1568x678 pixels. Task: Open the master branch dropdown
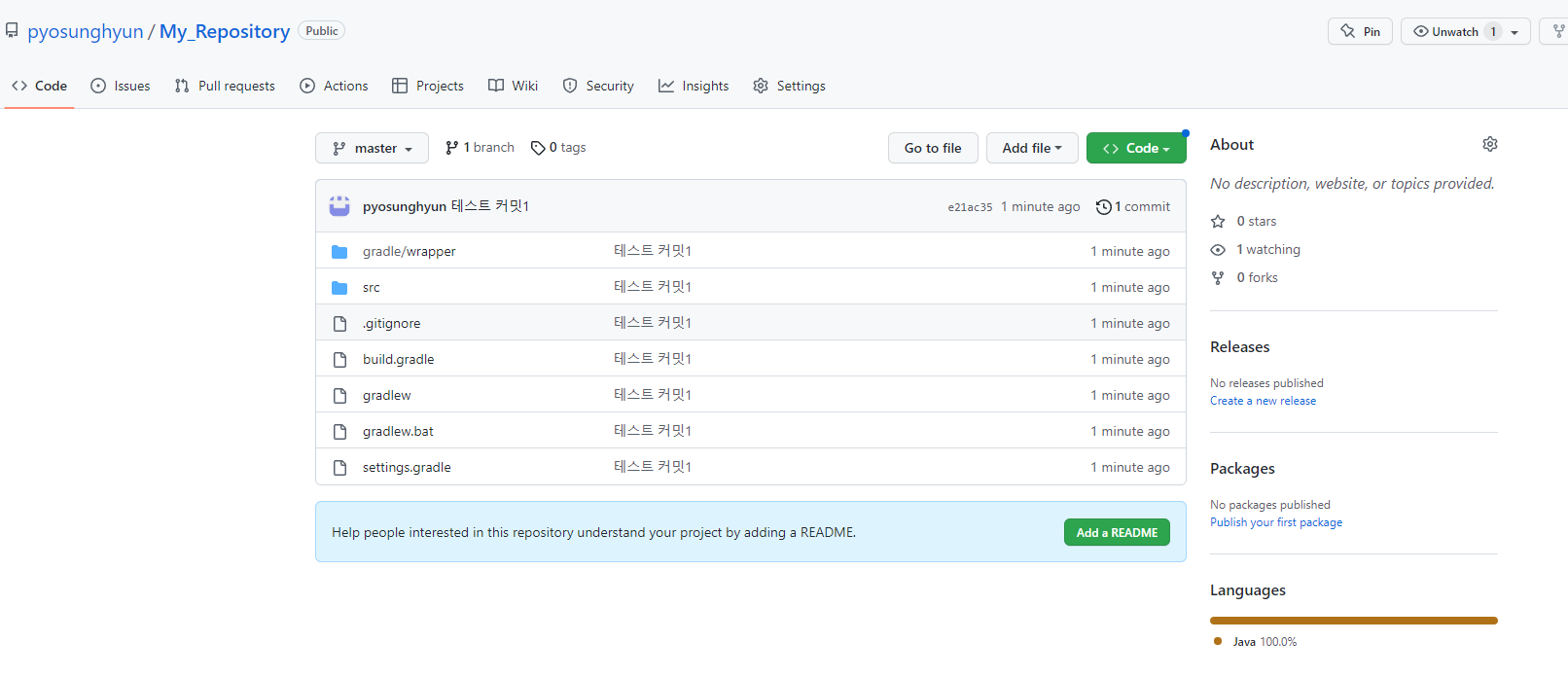tap(372, 148)
